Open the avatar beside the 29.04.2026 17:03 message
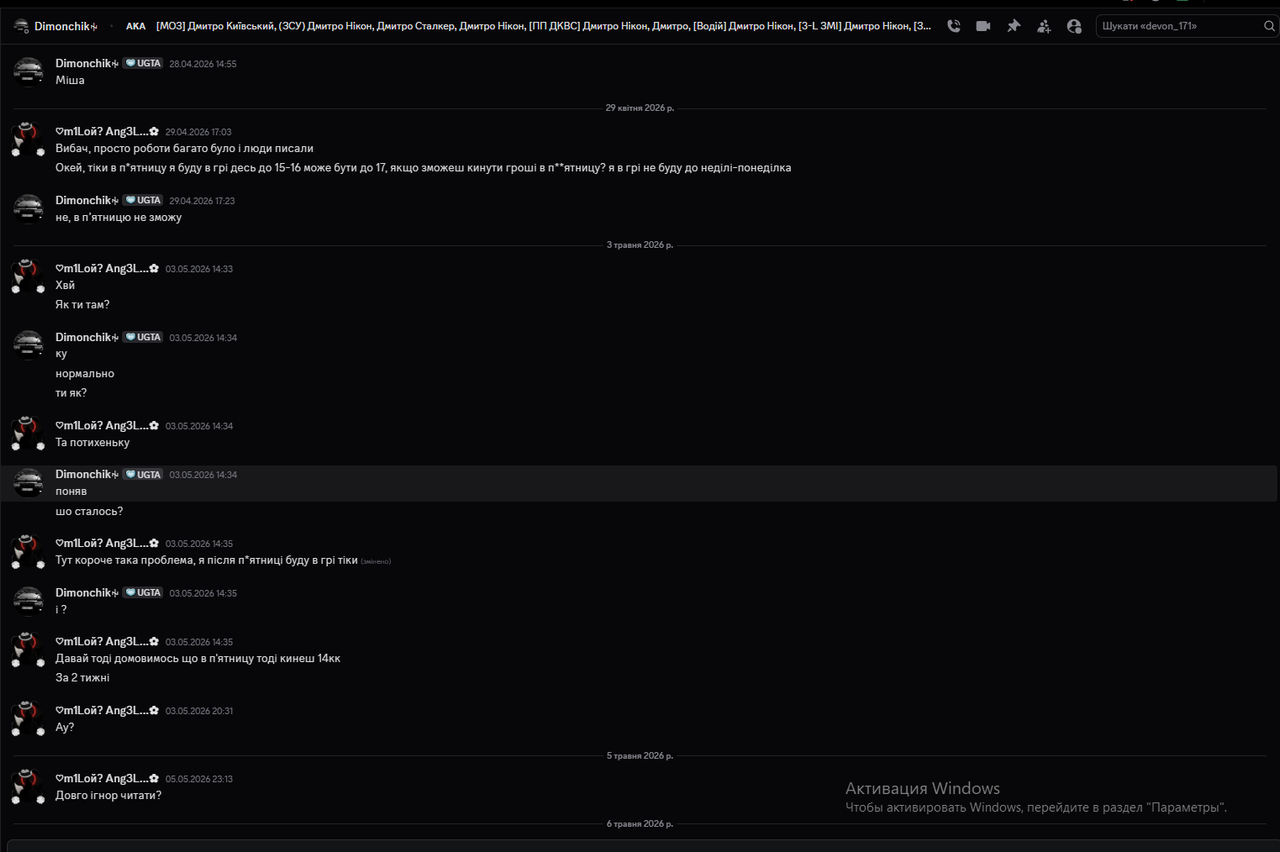Viewport: 1280px width, 852px height. tap(28, 140)
